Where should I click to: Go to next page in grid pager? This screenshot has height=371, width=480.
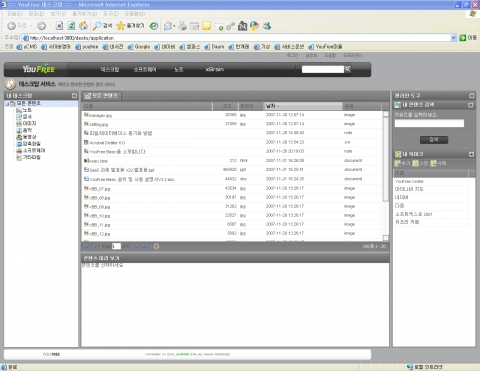point(137,246)
